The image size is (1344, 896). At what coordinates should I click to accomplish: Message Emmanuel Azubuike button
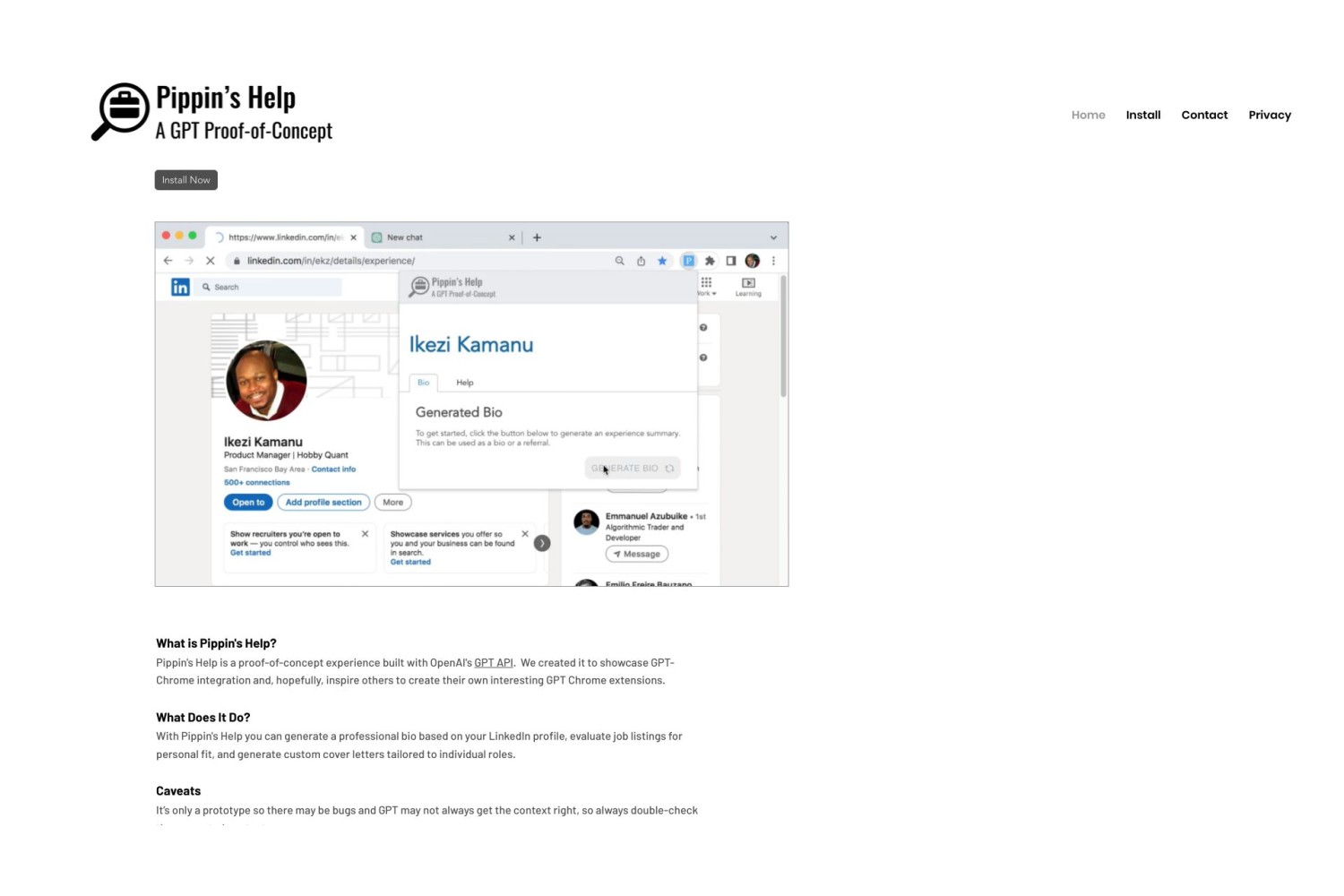[636, 554]
